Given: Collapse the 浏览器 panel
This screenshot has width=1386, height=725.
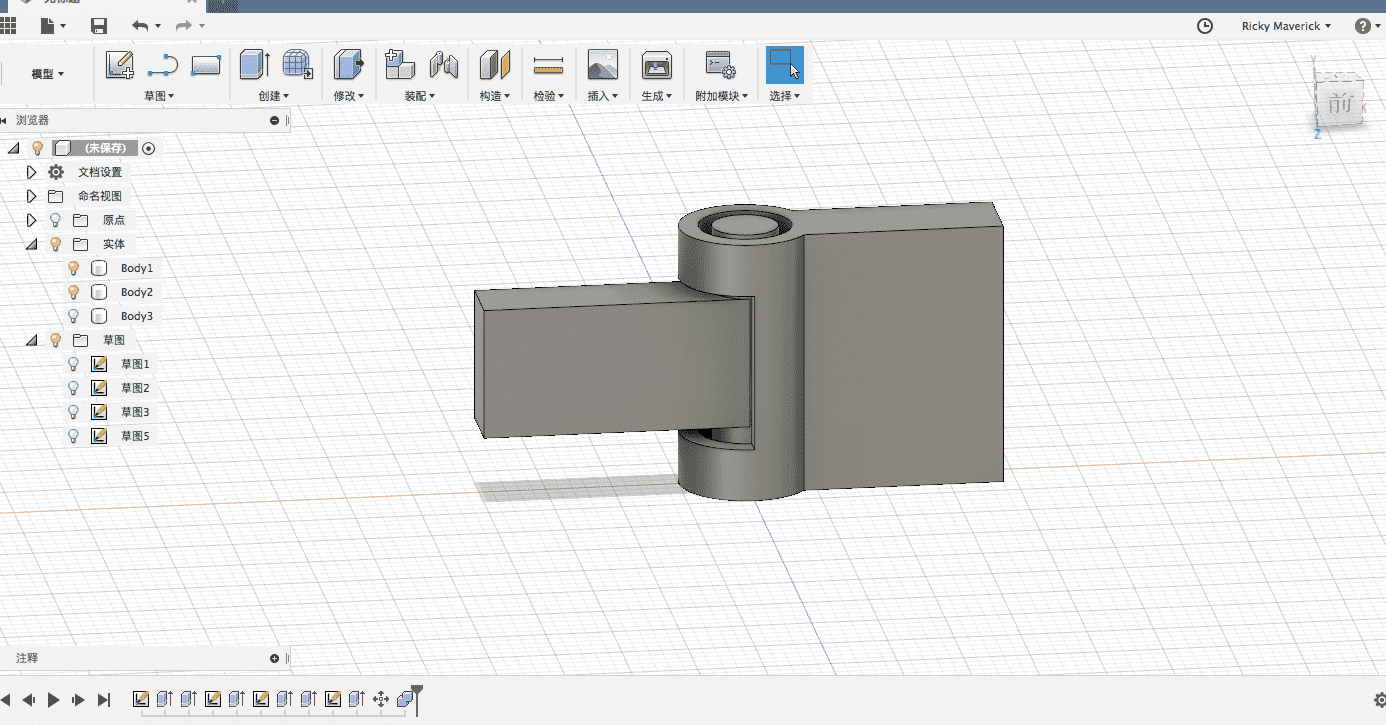Looking at the screenshot, I should click(x=275, y=120).
